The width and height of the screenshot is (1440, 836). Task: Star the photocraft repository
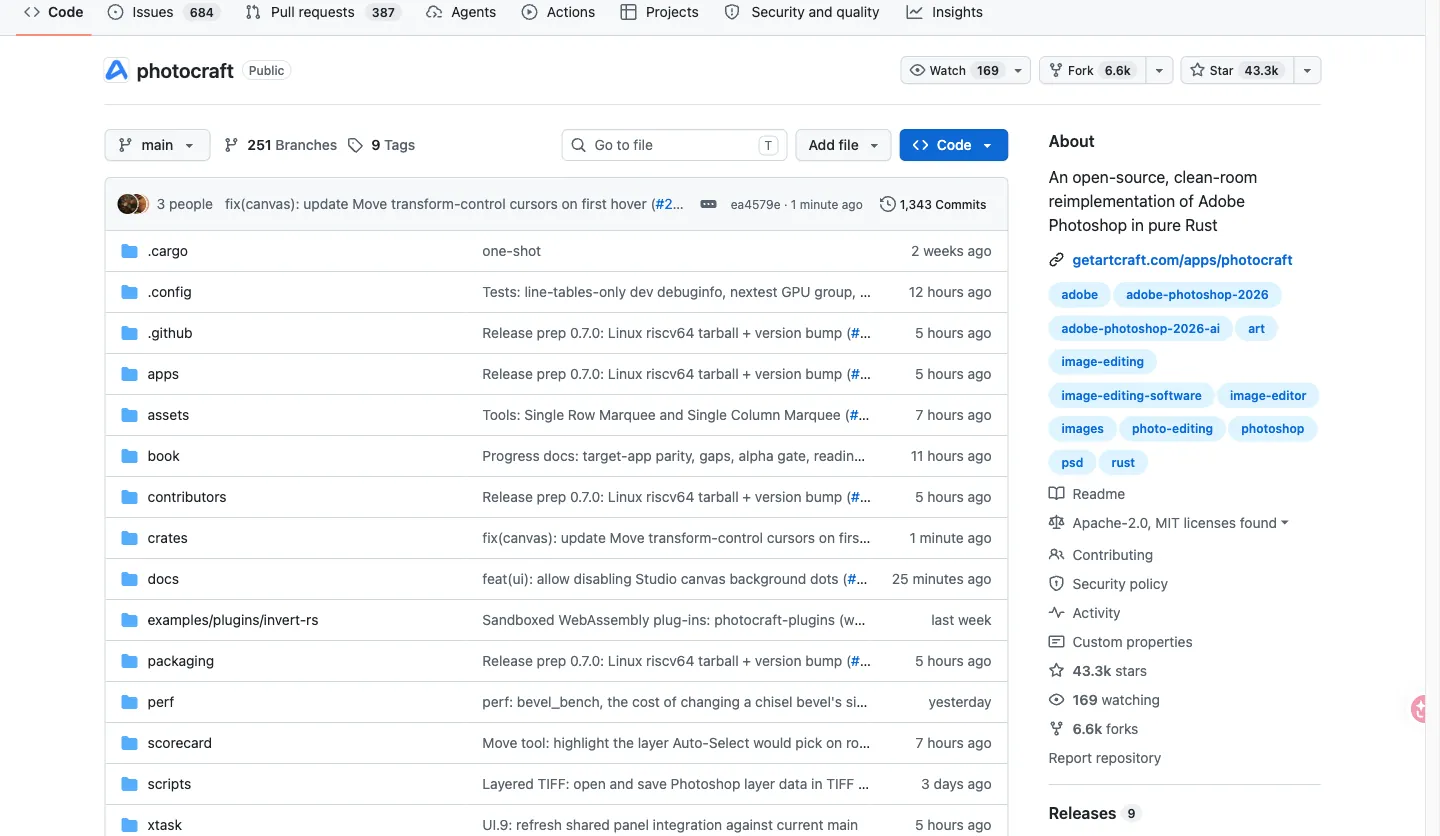point(1237,70)
